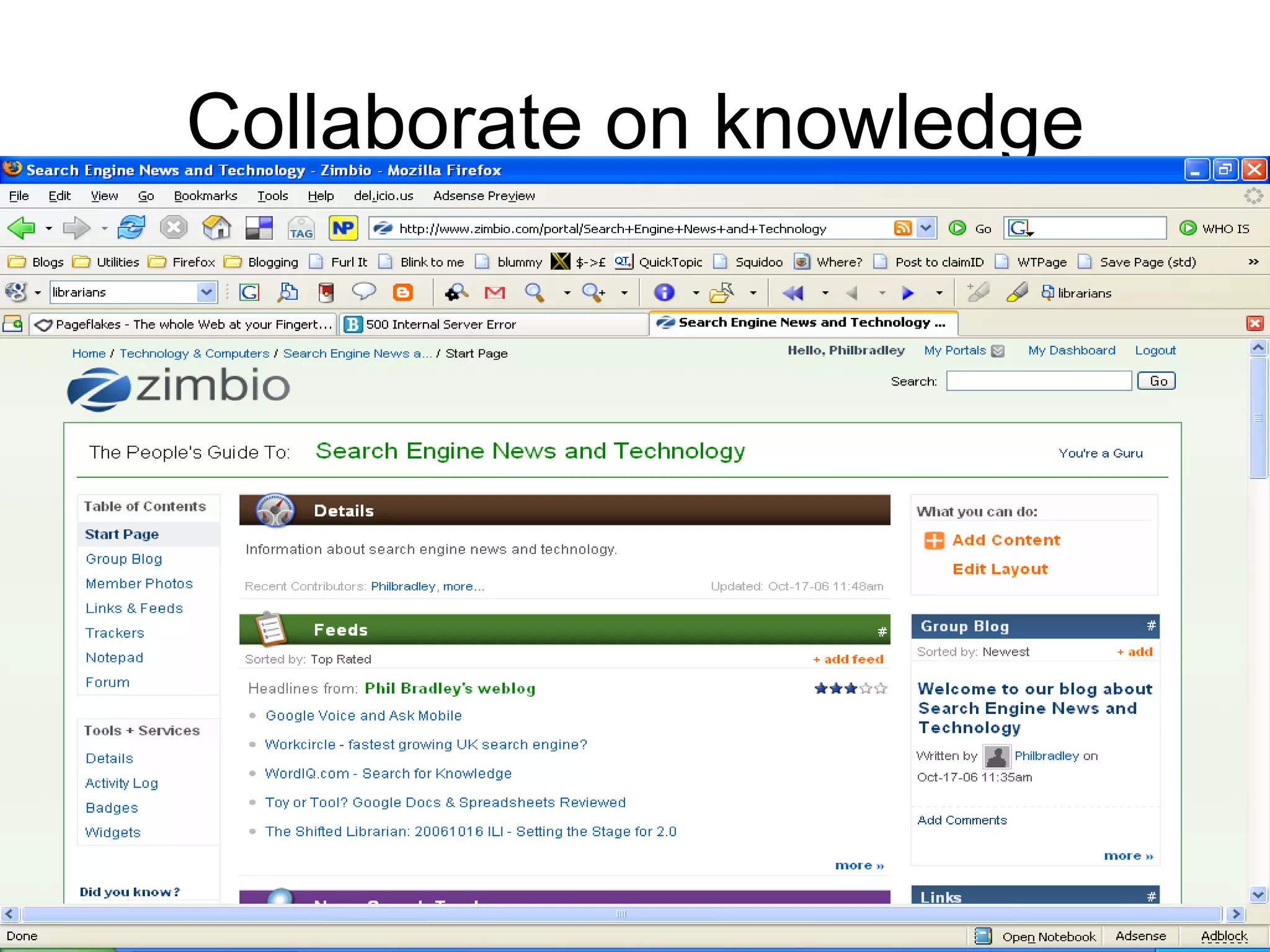Viewport: 1270px width, 952px height.
Task: Click the NP toolbar icon
Action: pos(343,228)
